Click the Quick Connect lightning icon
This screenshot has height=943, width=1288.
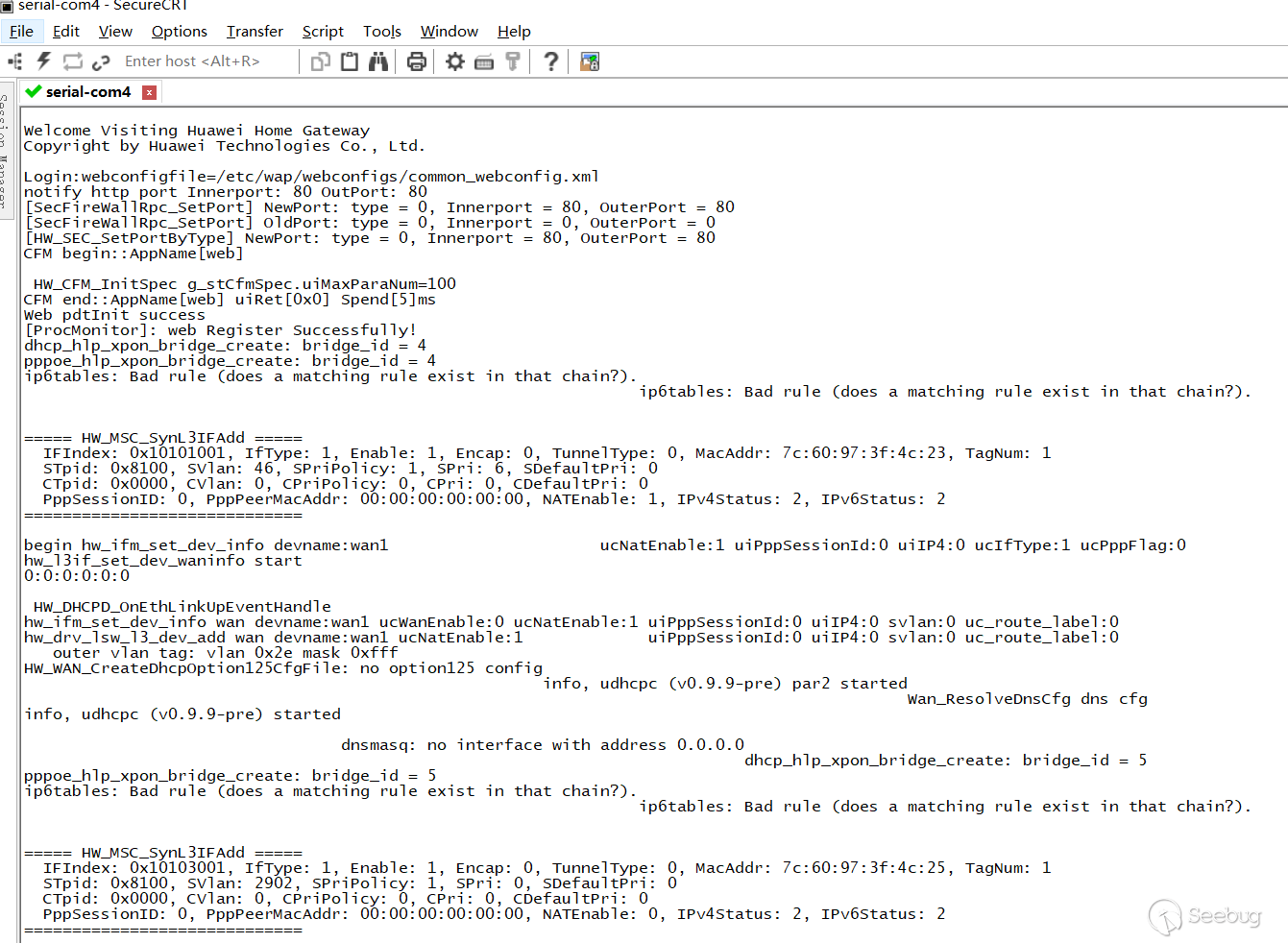click(x=44, y=61)
